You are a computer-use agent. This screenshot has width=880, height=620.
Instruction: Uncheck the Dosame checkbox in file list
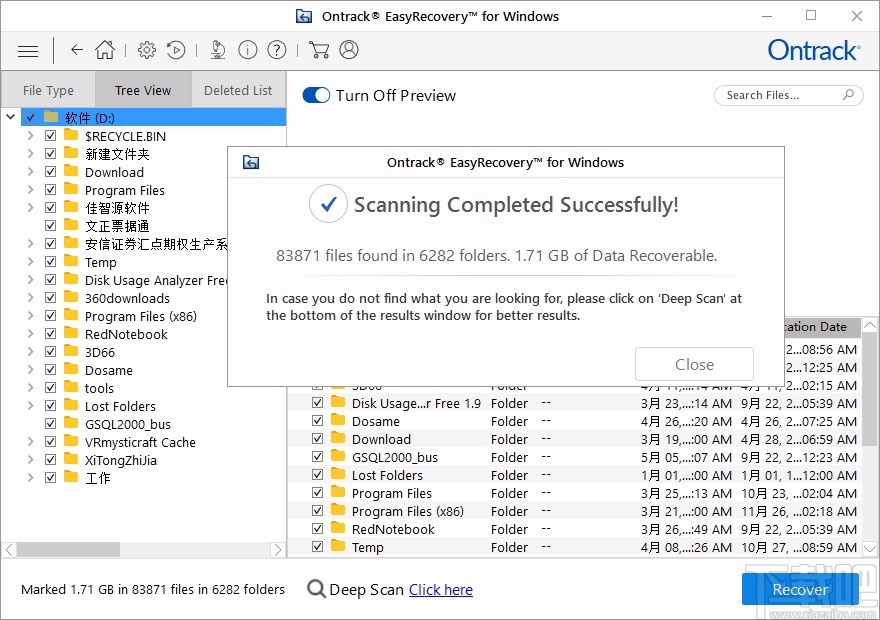[318, 421]
